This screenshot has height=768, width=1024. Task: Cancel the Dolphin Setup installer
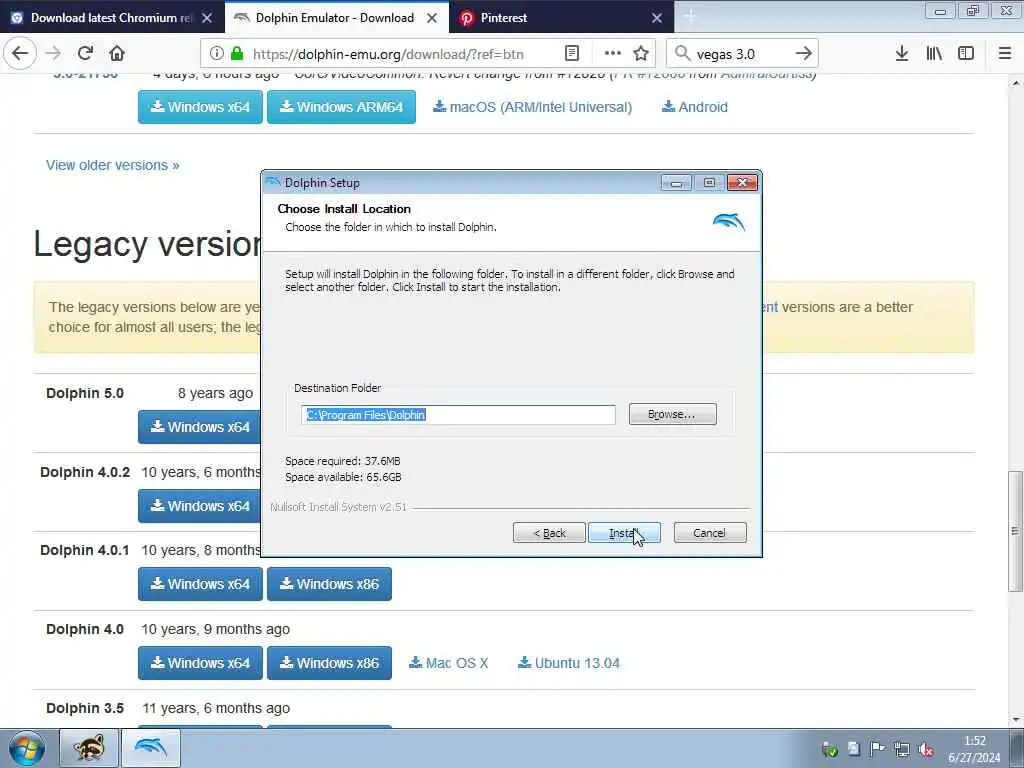[x=710, y=533]
